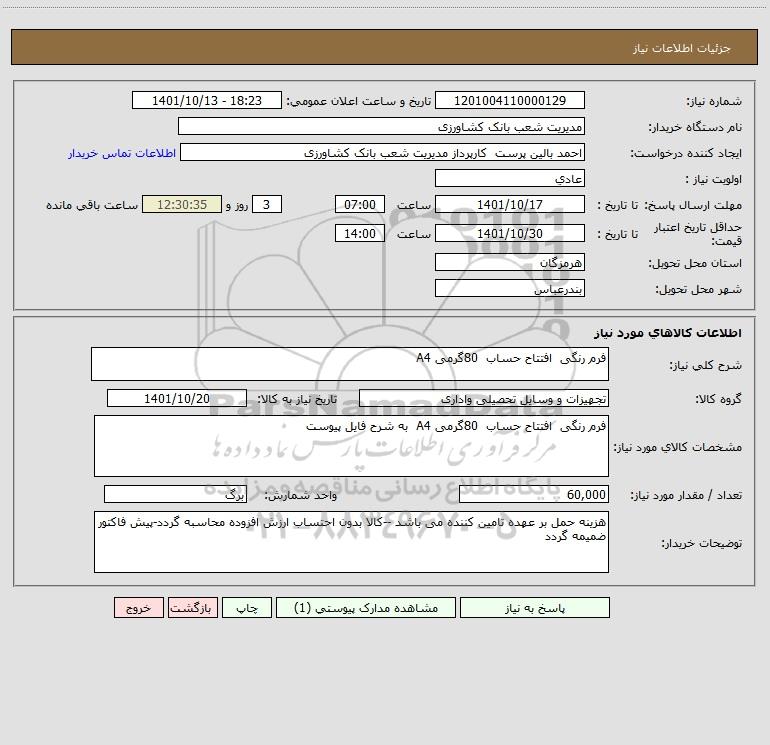The width and height of the screenshot is (770, 745).
Task: Click the quantity field 60,000
Action: pos(534,495)
